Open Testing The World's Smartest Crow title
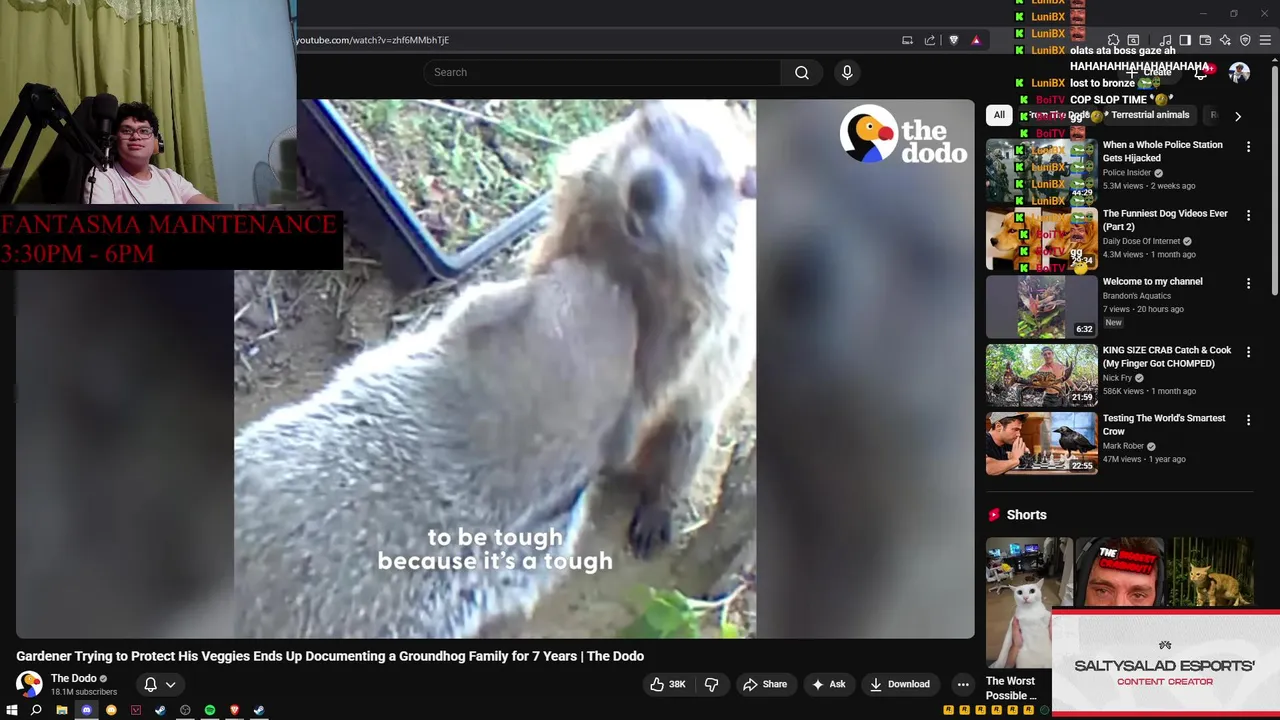Viewport: 1280px width, 720px height. click(x=1164, y=425)
